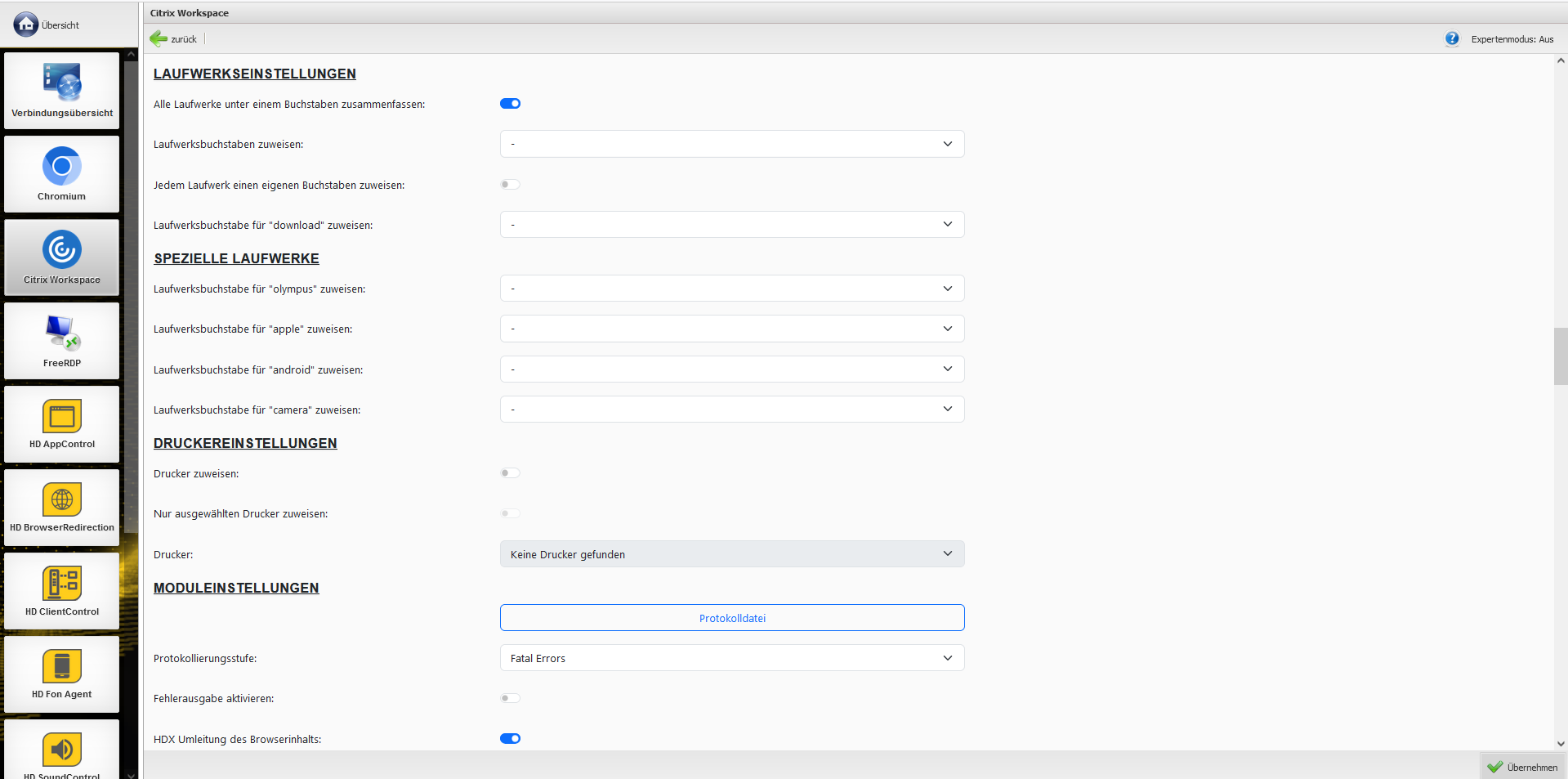Open HD Fon Agent in the sidebar
Screen dimensions: 1568x779
(62, 674)
